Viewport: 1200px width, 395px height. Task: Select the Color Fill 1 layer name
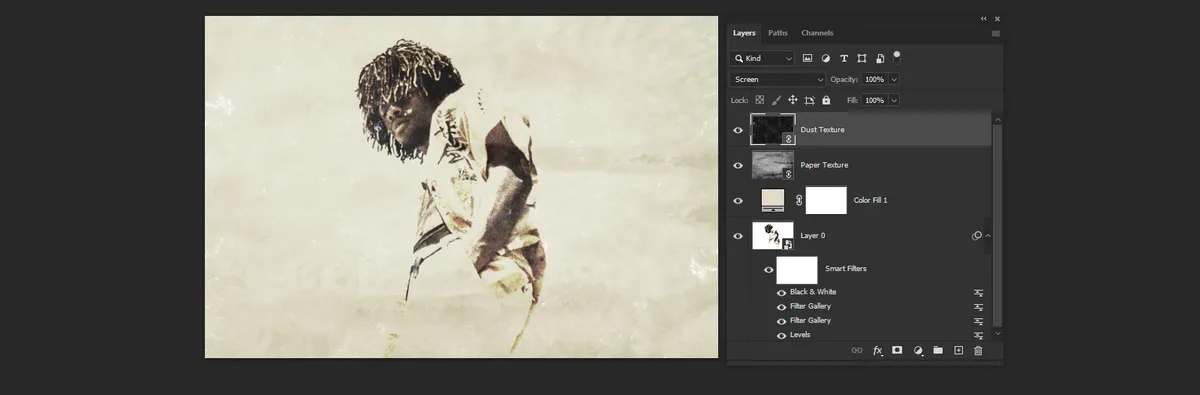870,200
